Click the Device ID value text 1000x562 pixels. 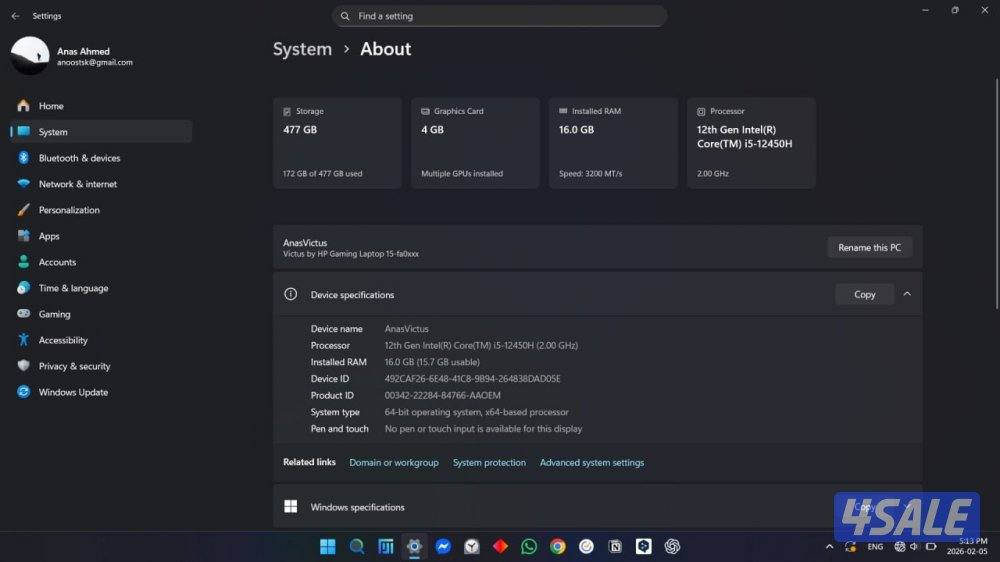coord(473,379)
